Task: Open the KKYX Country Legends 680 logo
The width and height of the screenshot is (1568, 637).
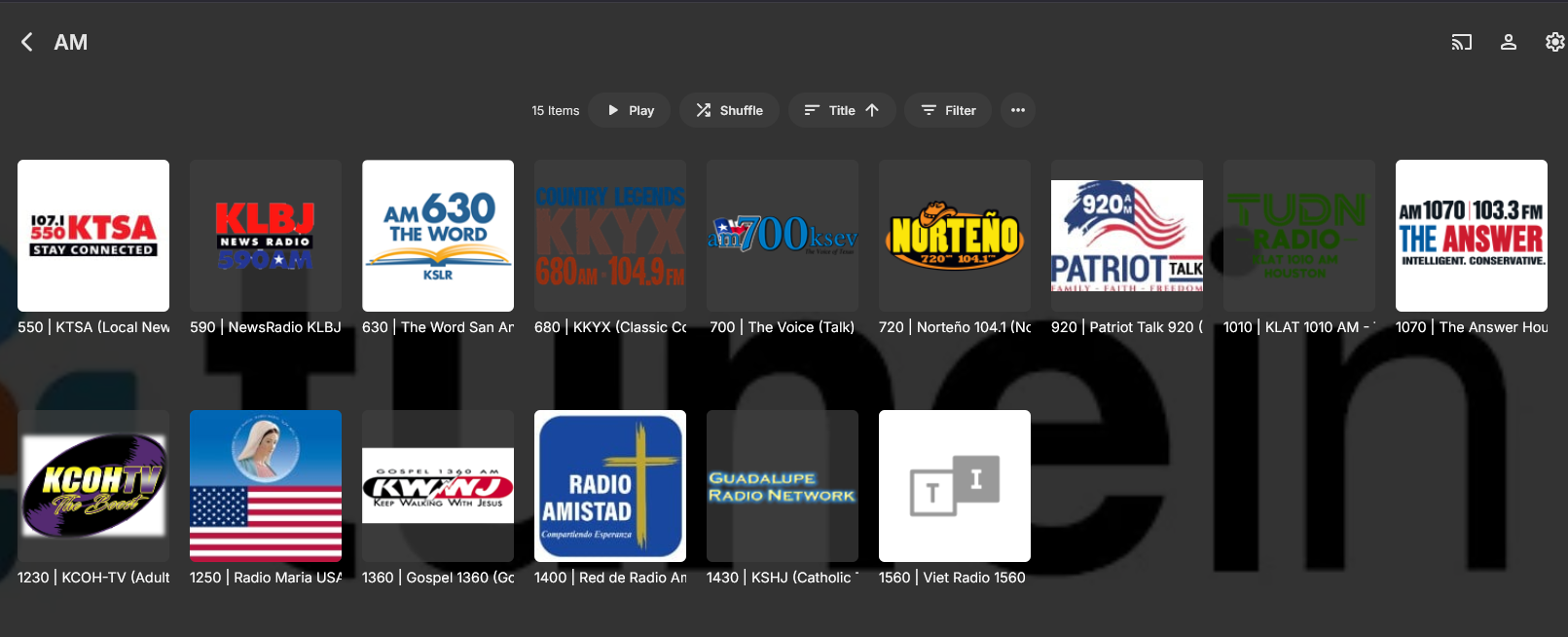Action: (x=610, y=236)
